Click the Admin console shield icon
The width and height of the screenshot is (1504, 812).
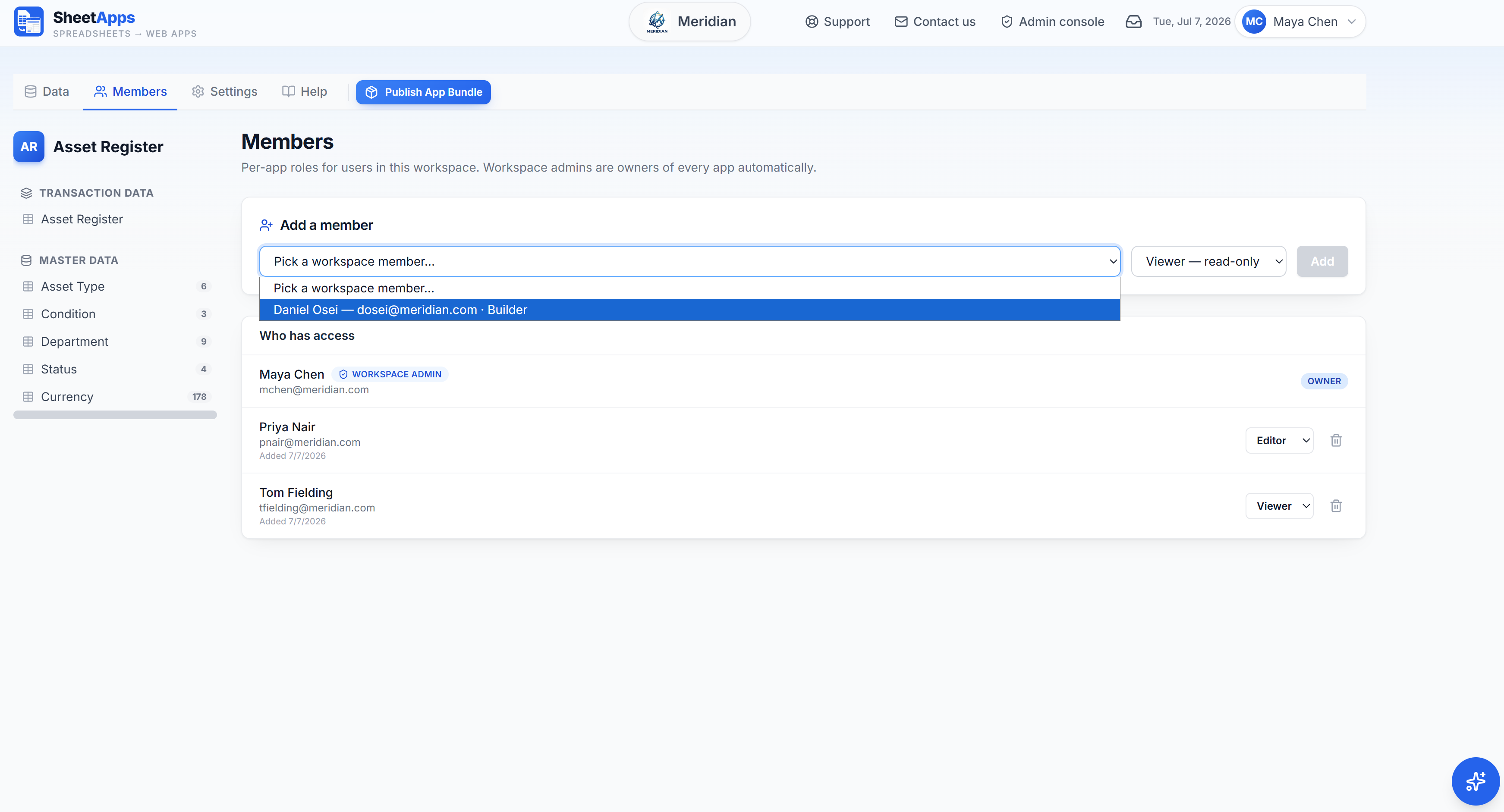tap(1007, 22)
